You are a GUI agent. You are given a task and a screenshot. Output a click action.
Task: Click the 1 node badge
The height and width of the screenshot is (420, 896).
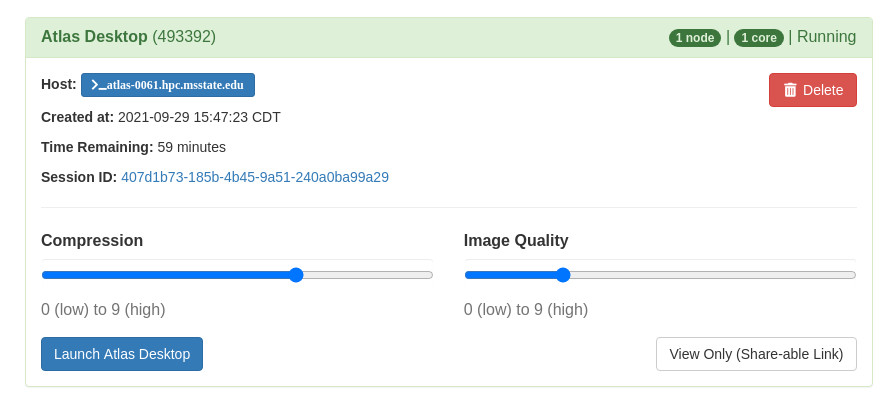tap(695, 38)
